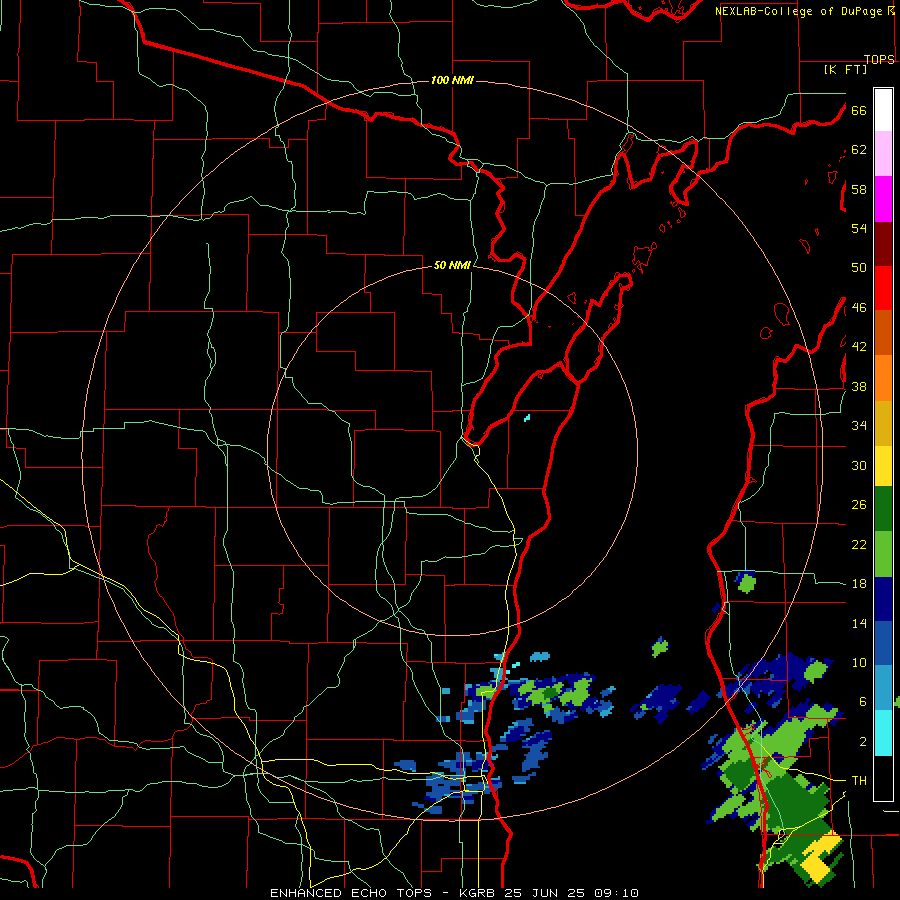Click the "100 NMI" range ring label

[452, 80]
